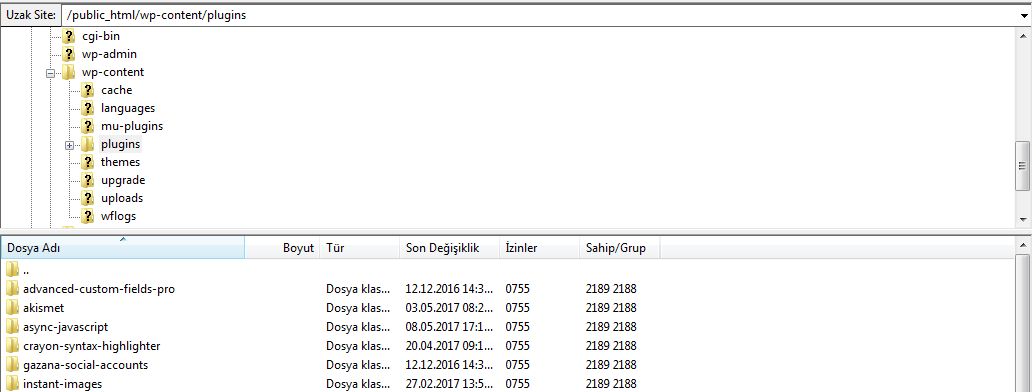Select the akismet file name
Image resolution: width=1032 pixels, height=392 pixels.
43,307
